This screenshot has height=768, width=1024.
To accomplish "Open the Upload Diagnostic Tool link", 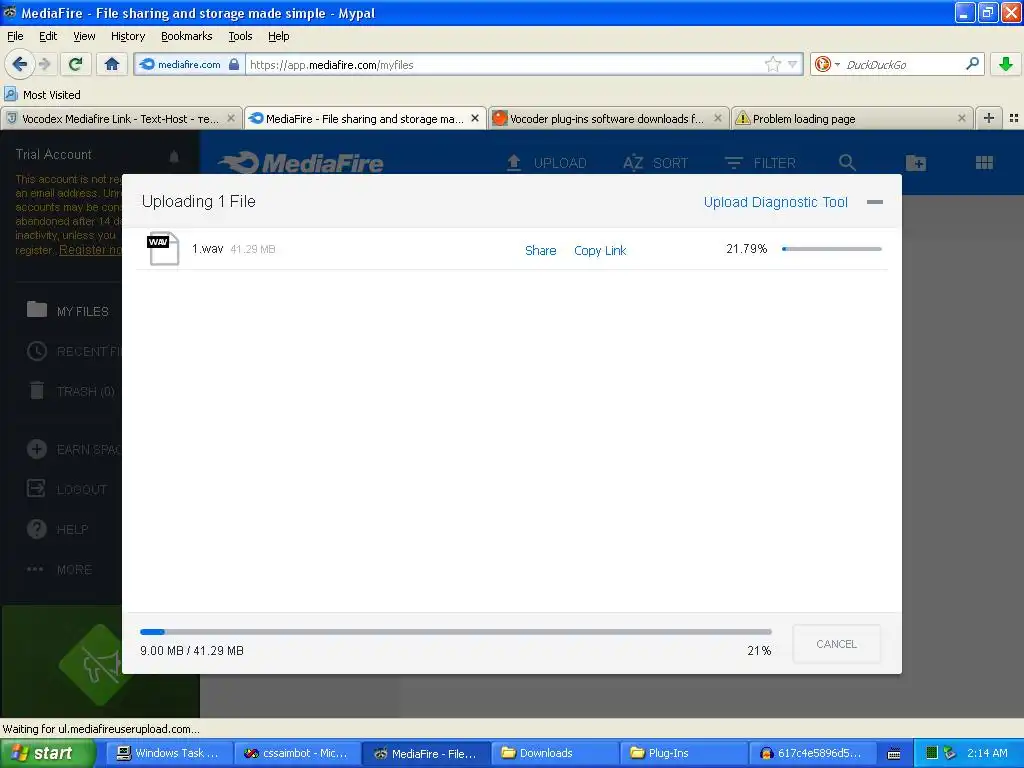I will (x=775, y=202).
